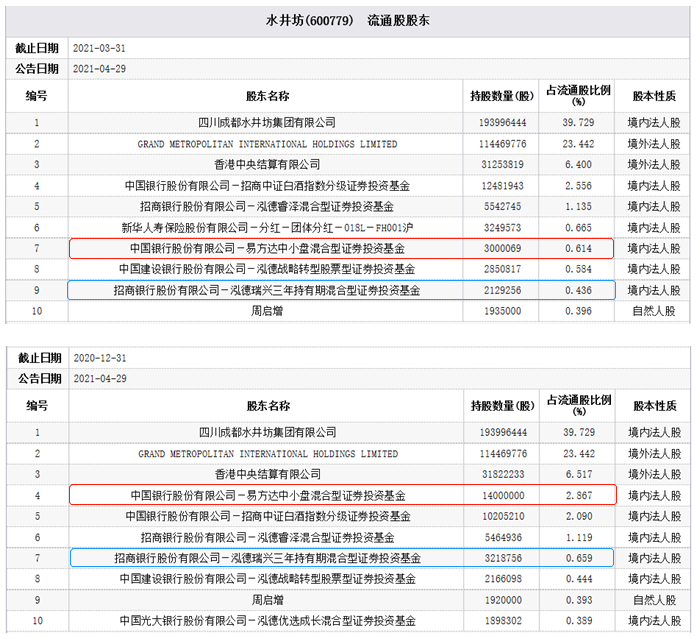Click holding value 193996444 in top table

point(502,123)
